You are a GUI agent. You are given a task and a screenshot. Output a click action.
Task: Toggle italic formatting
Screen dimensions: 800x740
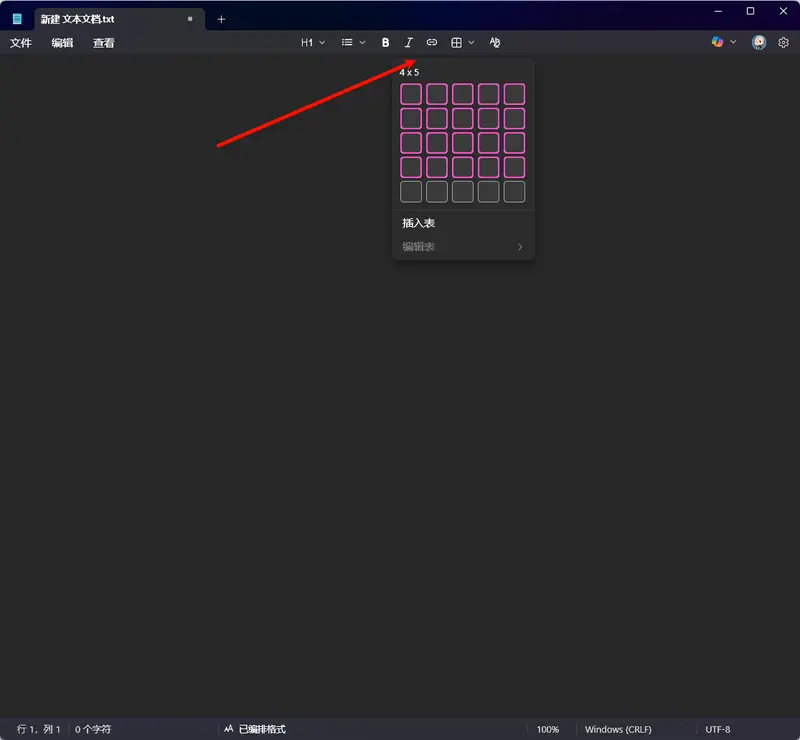pos(408,42)
